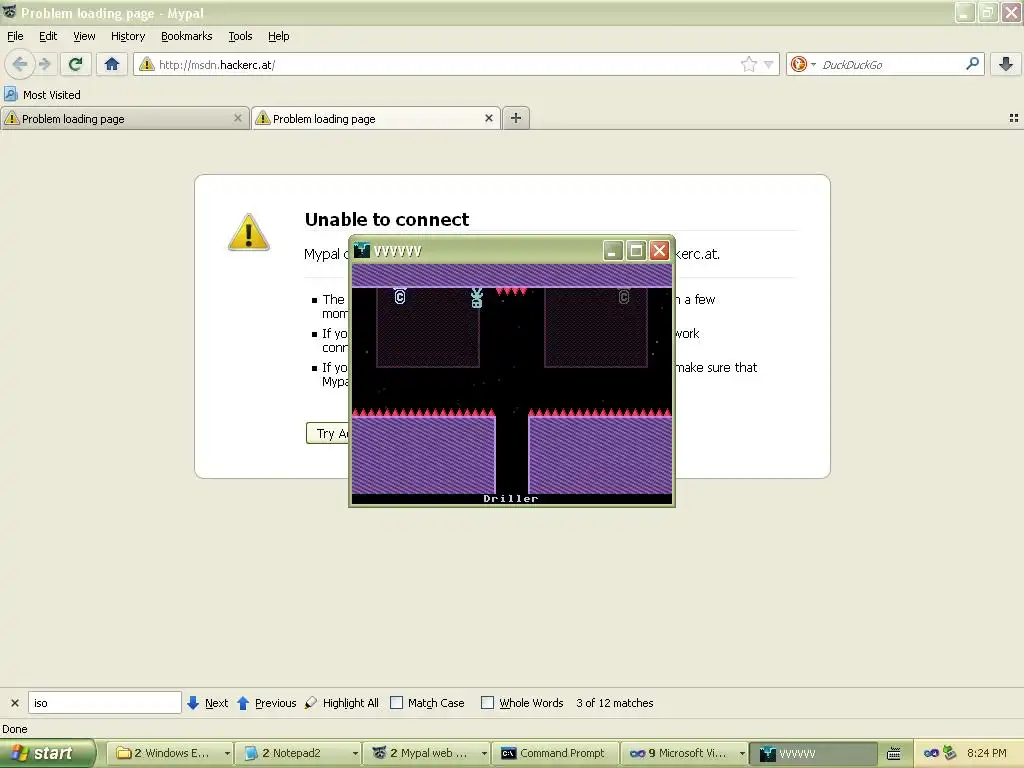Minimize the VVVVVV game window
1024x768 pixels.
click(613, 251)
